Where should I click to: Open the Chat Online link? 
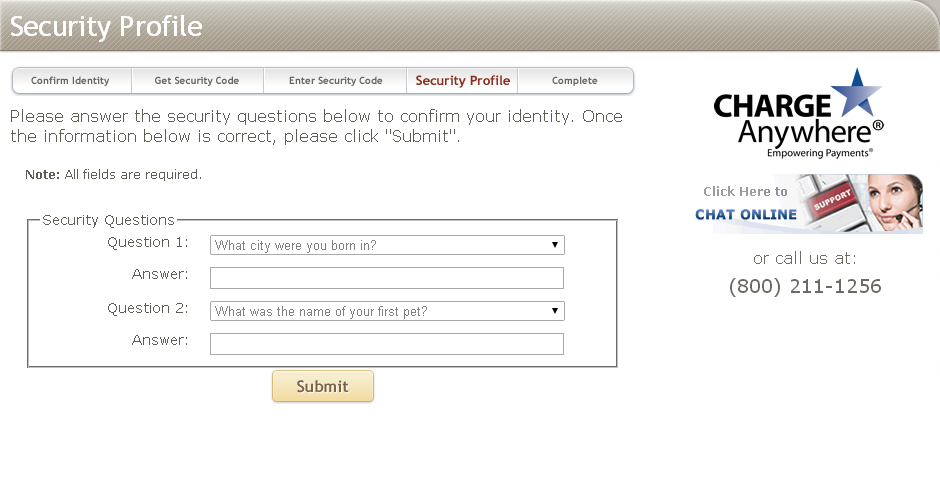746,214
